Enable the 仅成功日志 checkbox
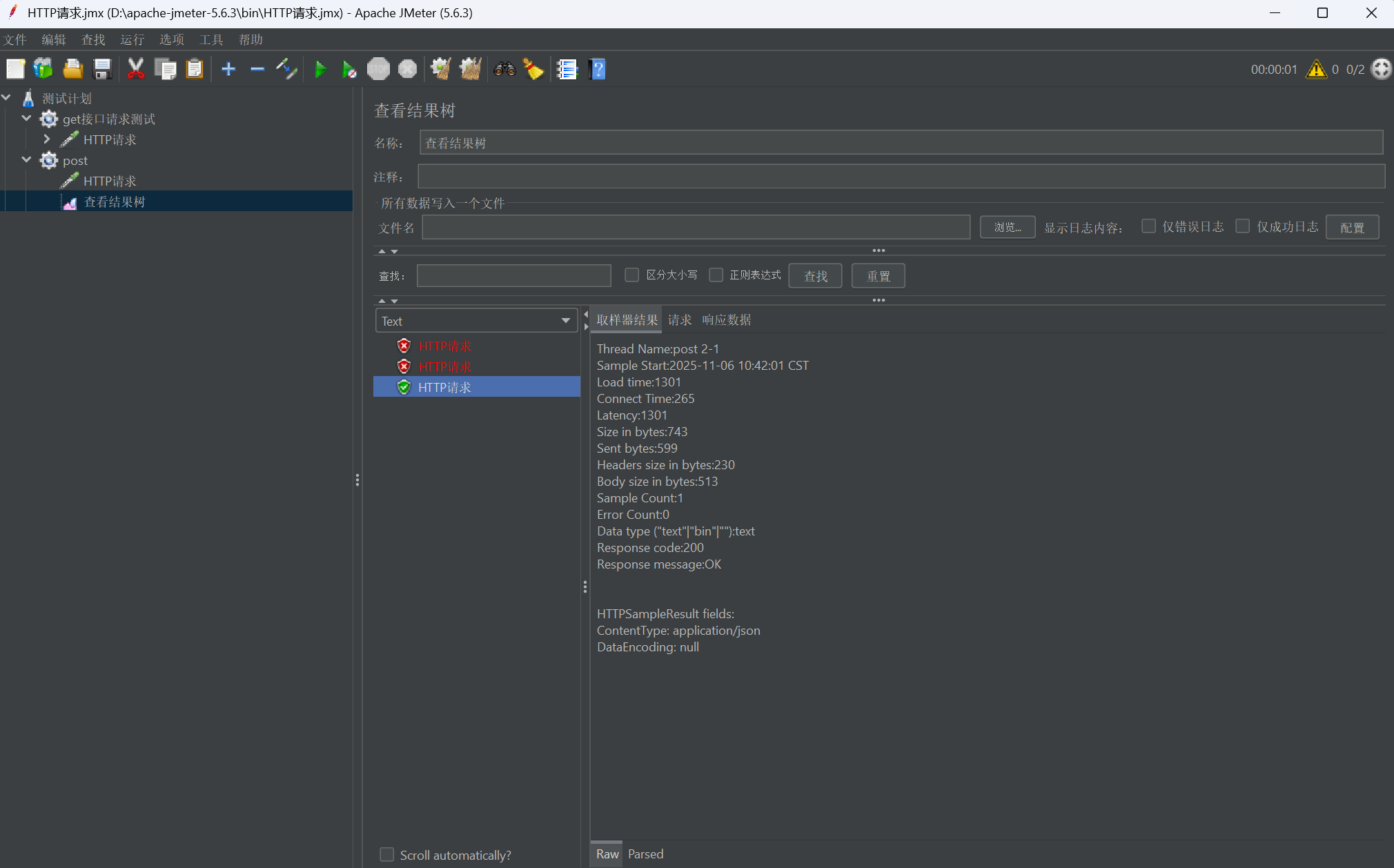Screen dimensions: 1394x868 coord(1243,226)
